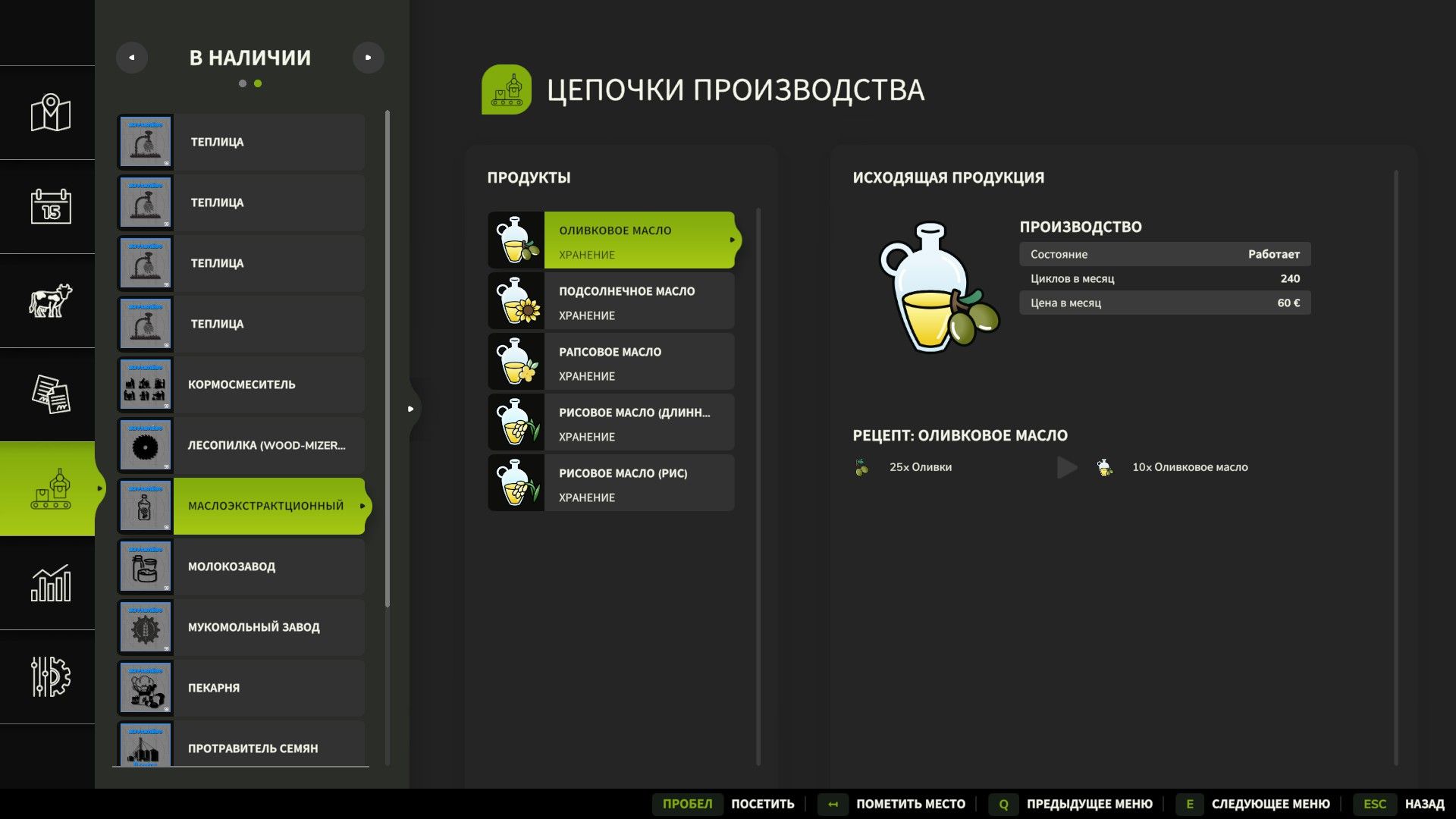Image resolution: width=1456 pixels, height=819 pixels.
Task: Click large olive oil output image
Action: [939, 288]
